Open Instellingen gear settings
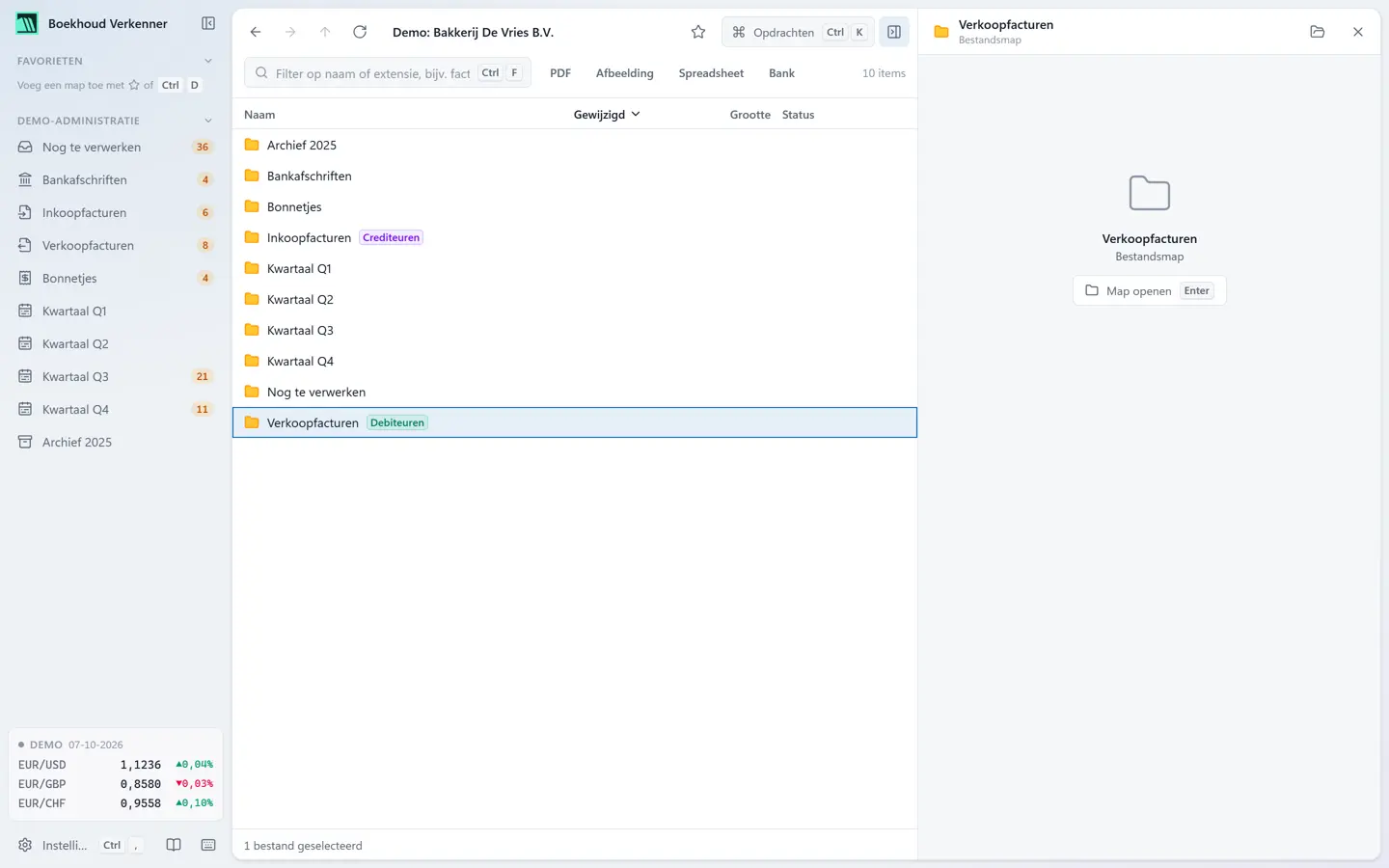Viewport: 1389px width, 868px height. click(x=52, y=845)
